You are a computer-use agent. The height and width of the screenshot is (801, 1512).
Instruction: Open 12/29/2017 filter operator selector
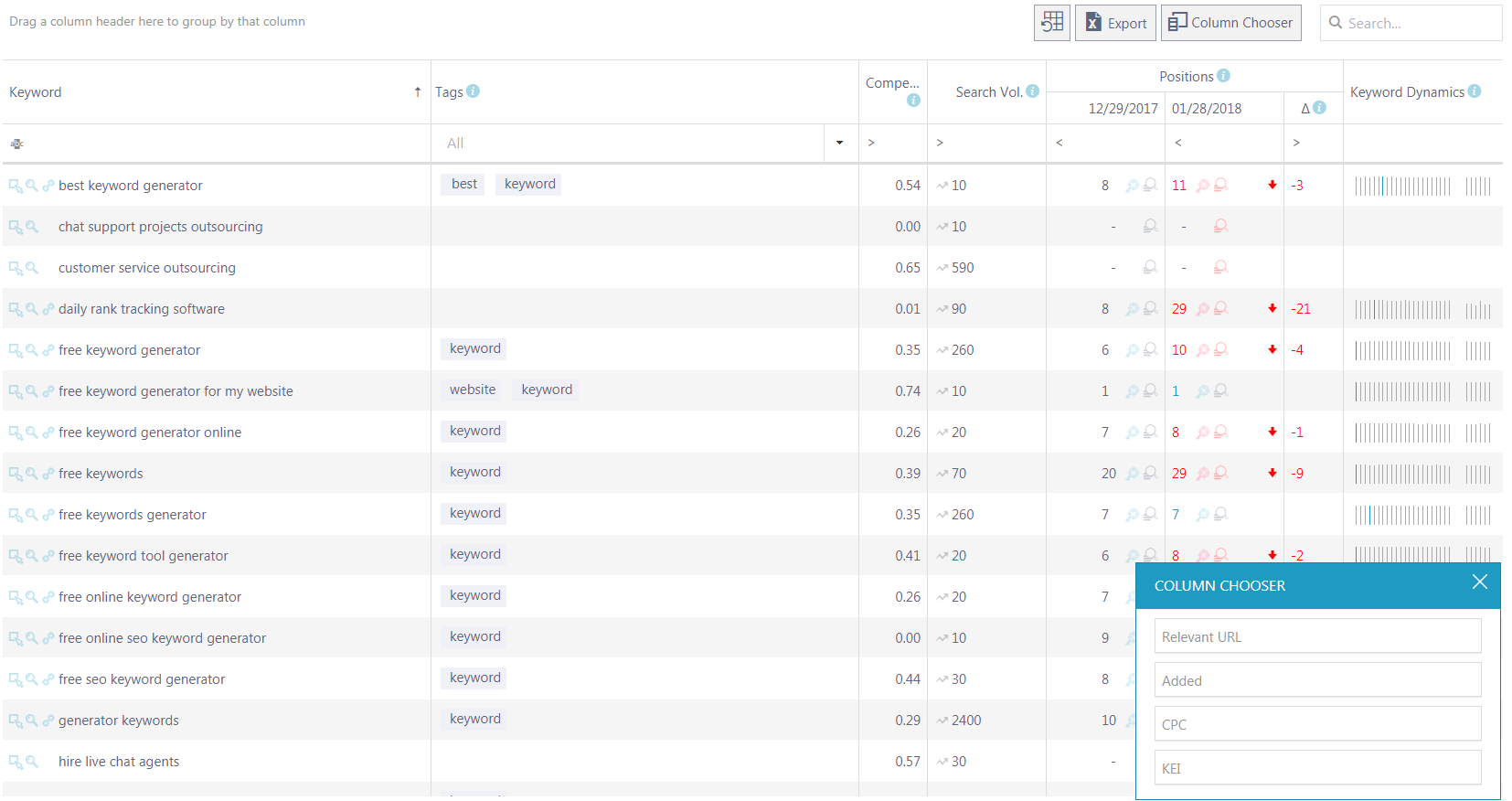pos(1059,143)
